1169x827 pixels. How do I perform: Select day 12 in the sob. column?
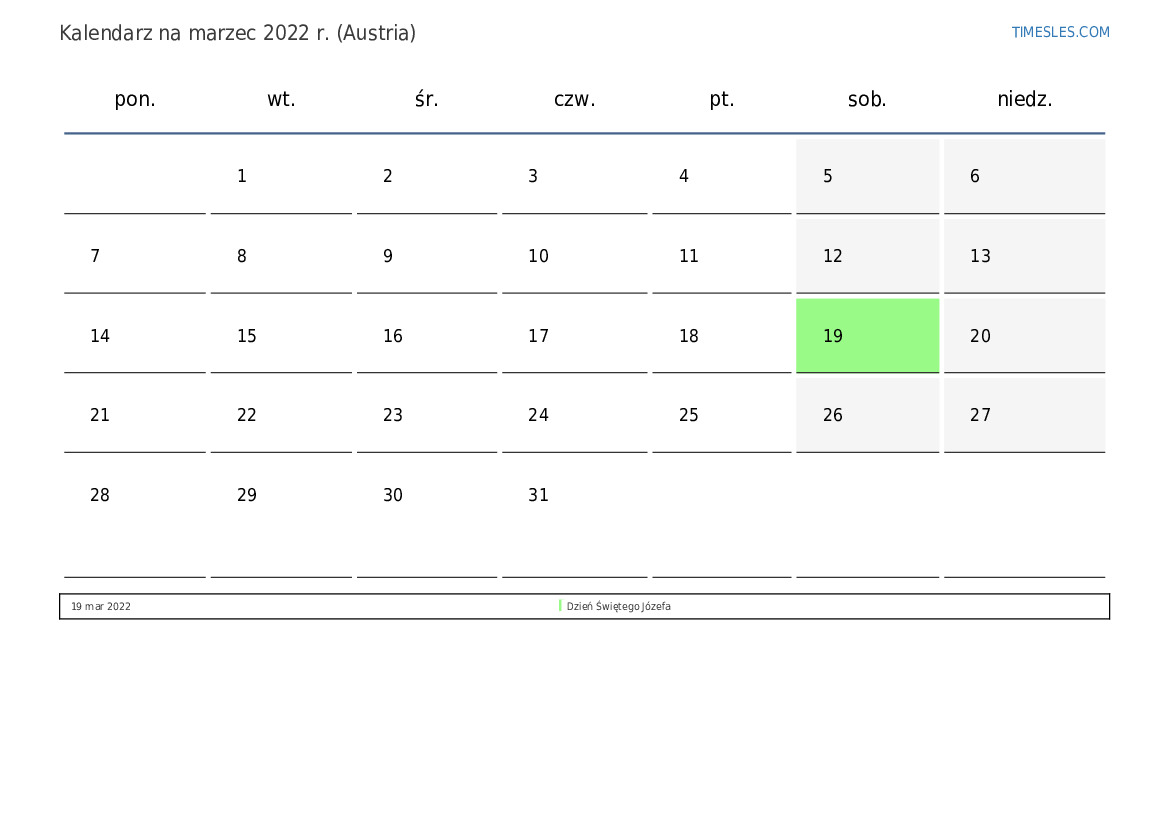(833, 256)
